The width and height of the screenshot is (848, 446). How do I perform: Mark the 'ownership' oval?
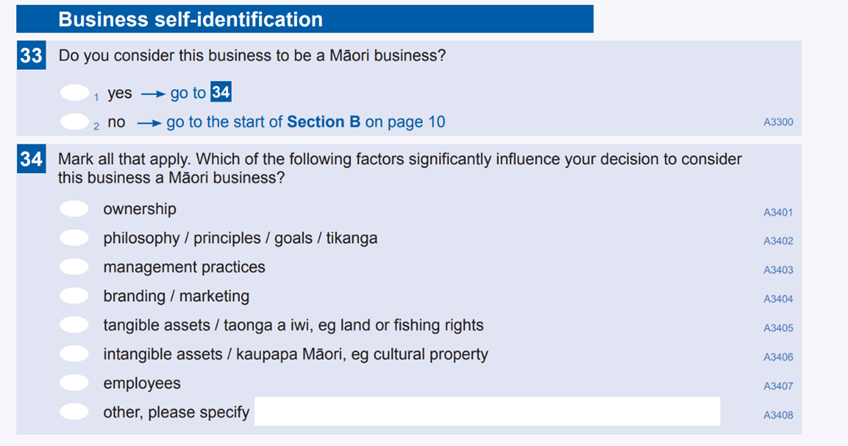click(x=74, y=209)
